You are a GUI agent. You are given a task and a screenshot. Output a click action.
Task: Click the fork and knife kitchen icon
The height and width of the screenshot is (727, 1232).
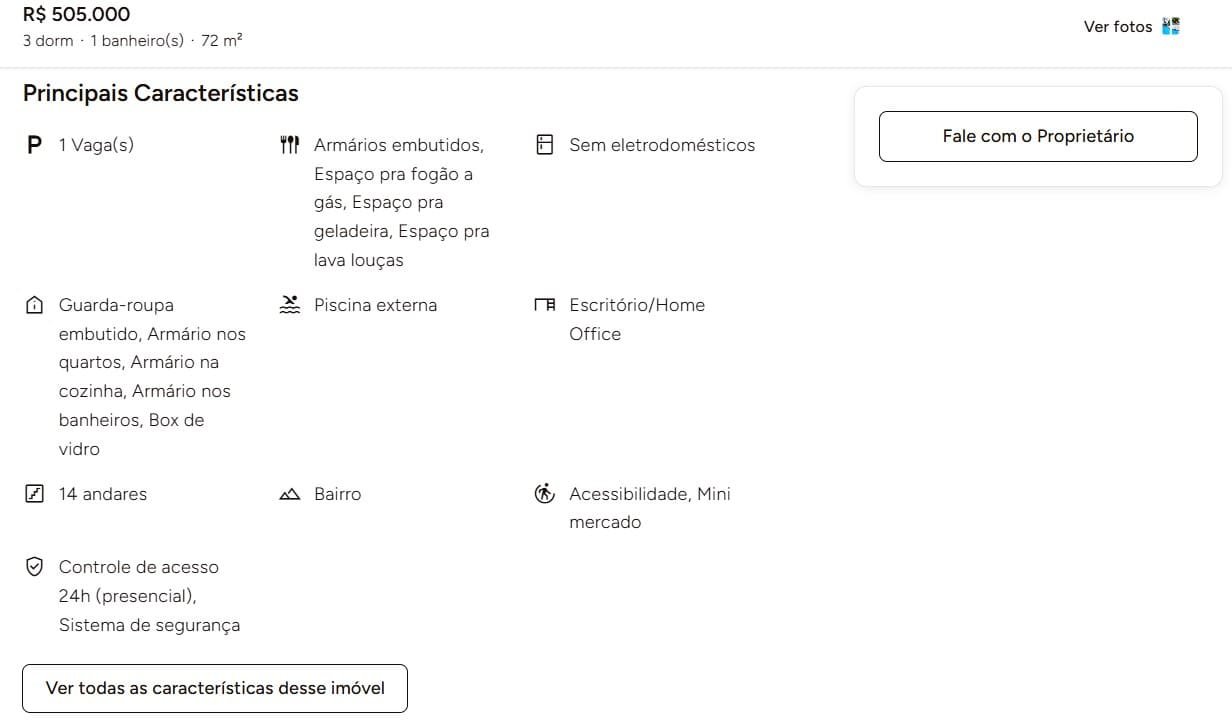pyautogui.click(x=289, y=145)
